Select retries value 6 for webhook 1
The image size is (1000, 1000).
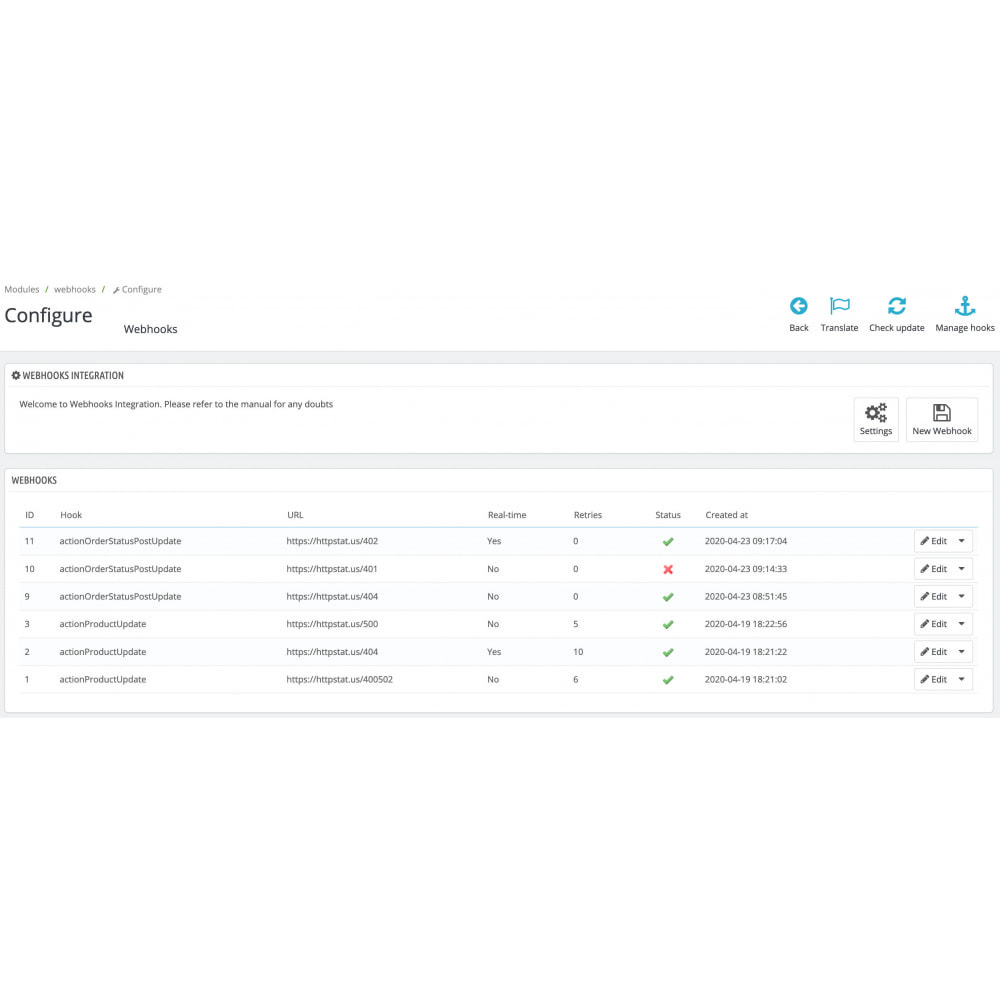coord(575,679)
